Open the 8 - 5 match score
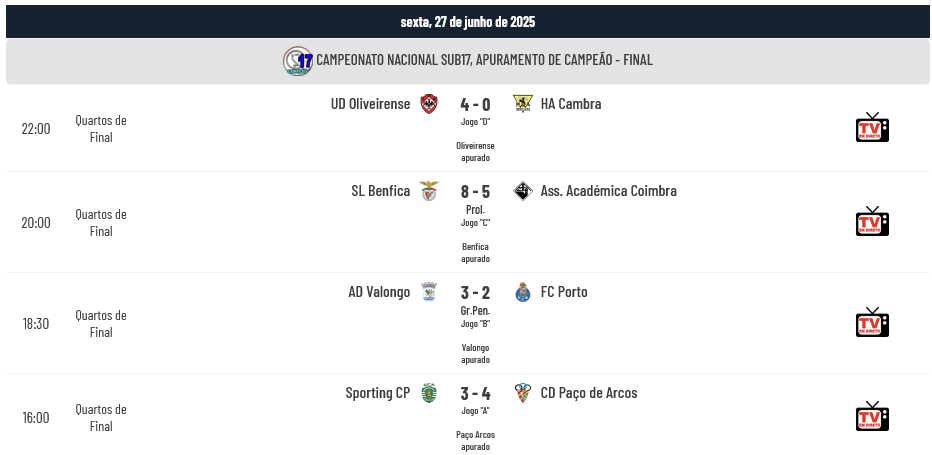Viewport: 932px width, 455px height. [476, 192]
